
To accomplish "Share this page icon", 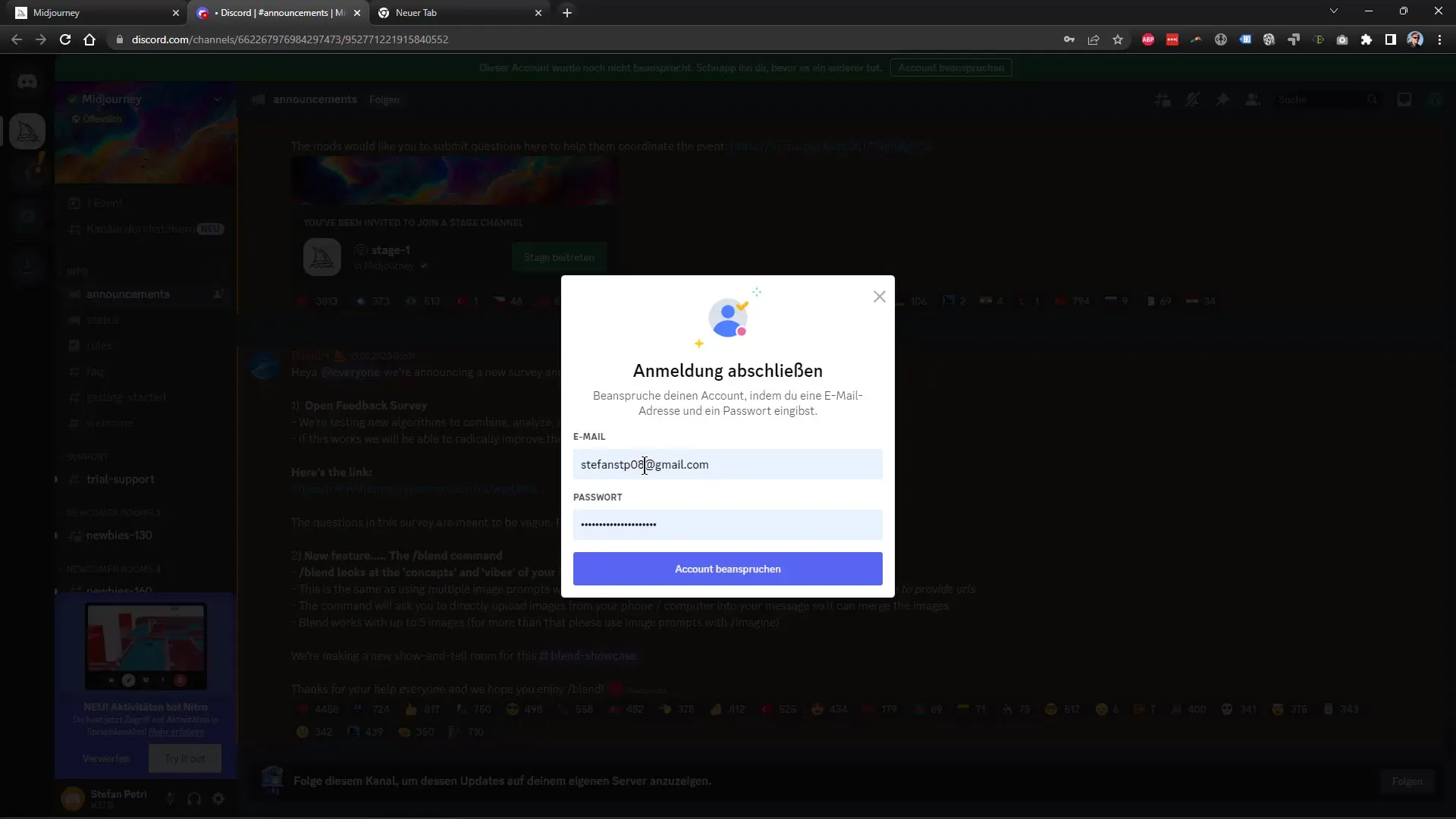I will pos(1094,39).
